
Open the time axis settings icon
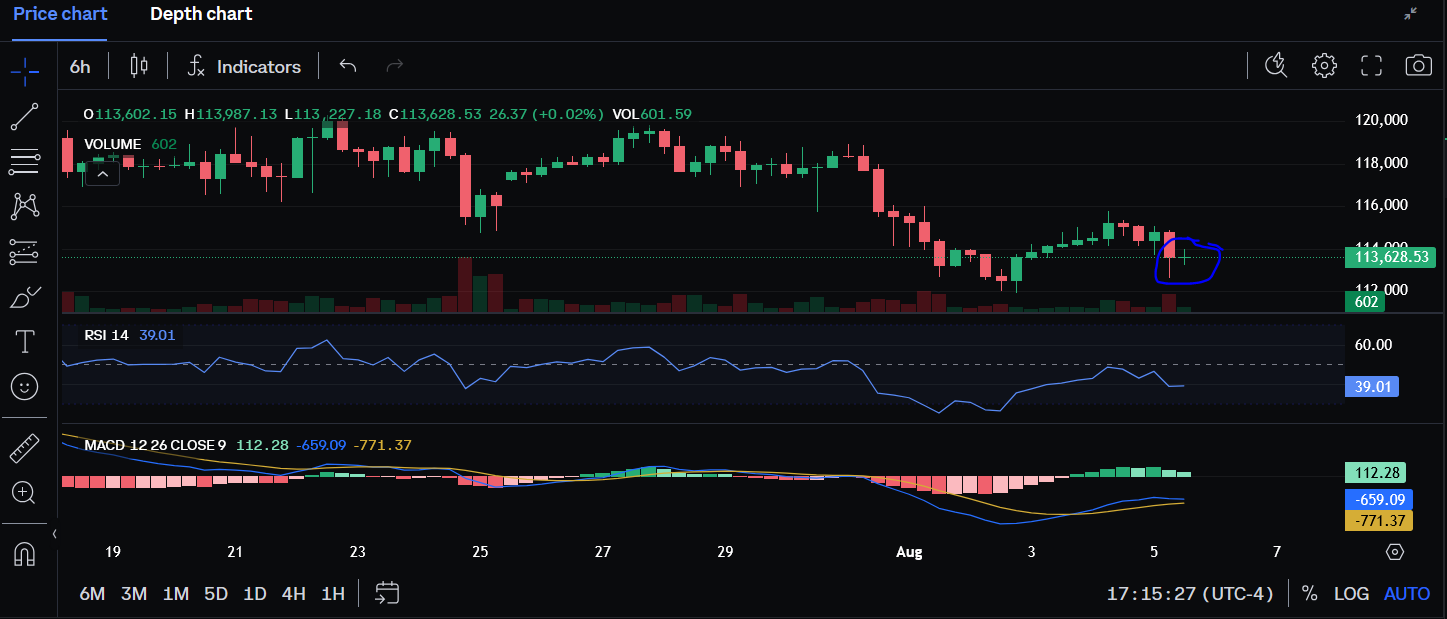coord(1396,552)
